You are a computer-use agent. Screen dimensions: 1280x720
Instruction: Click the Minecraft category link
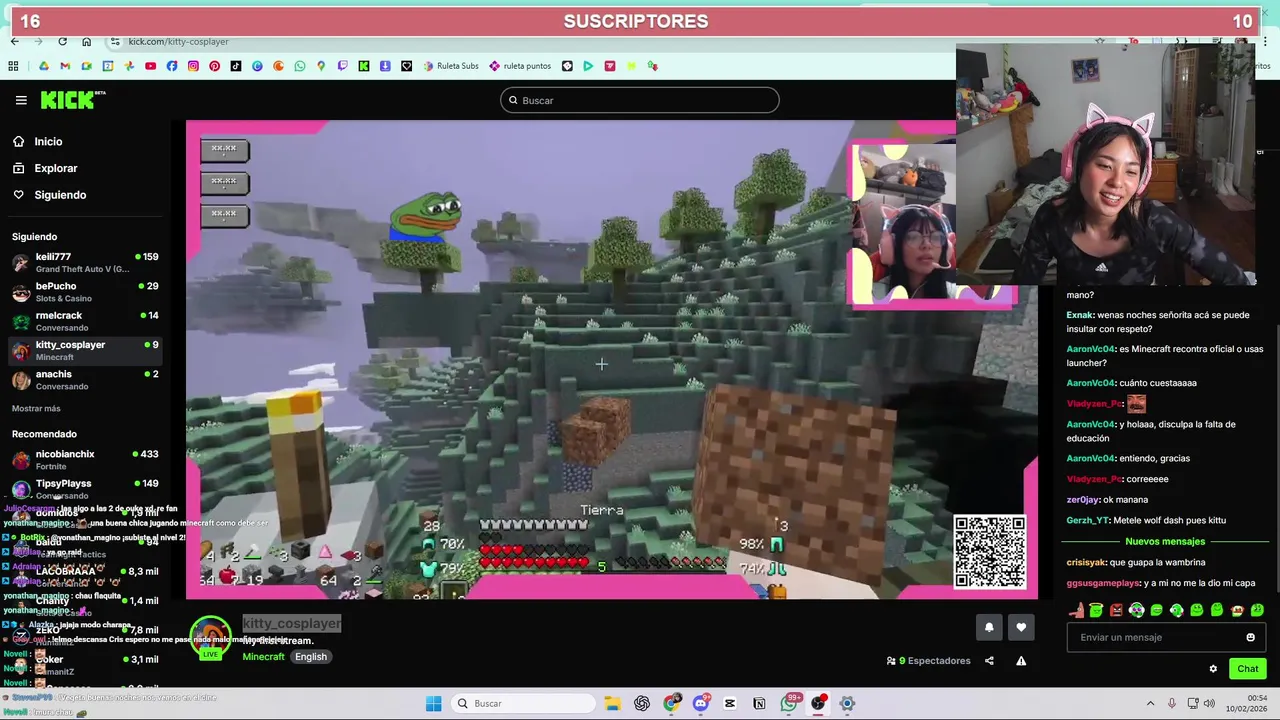click(263, 657)
